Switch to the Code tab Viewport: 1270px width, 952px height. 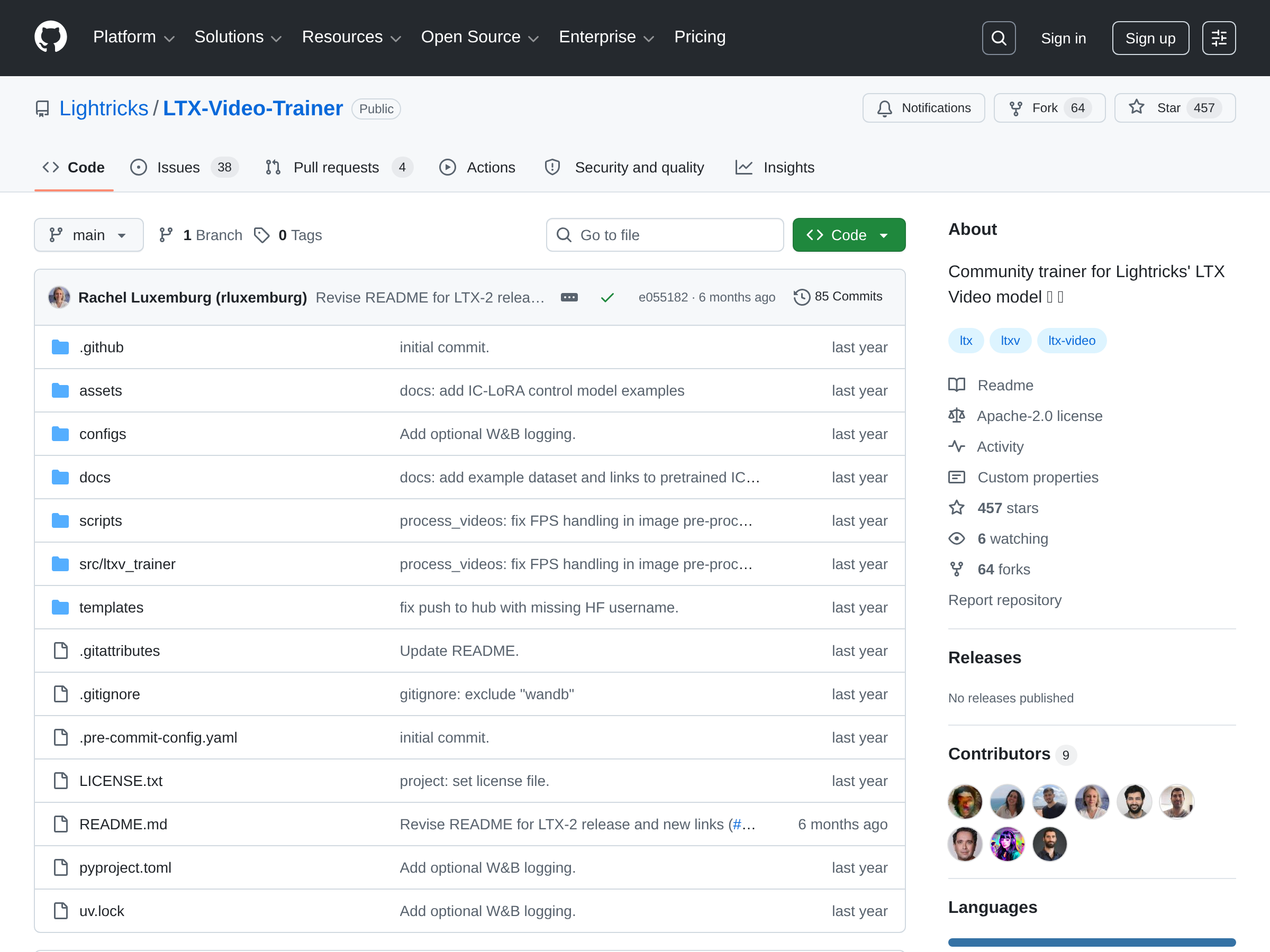point(74,168)
